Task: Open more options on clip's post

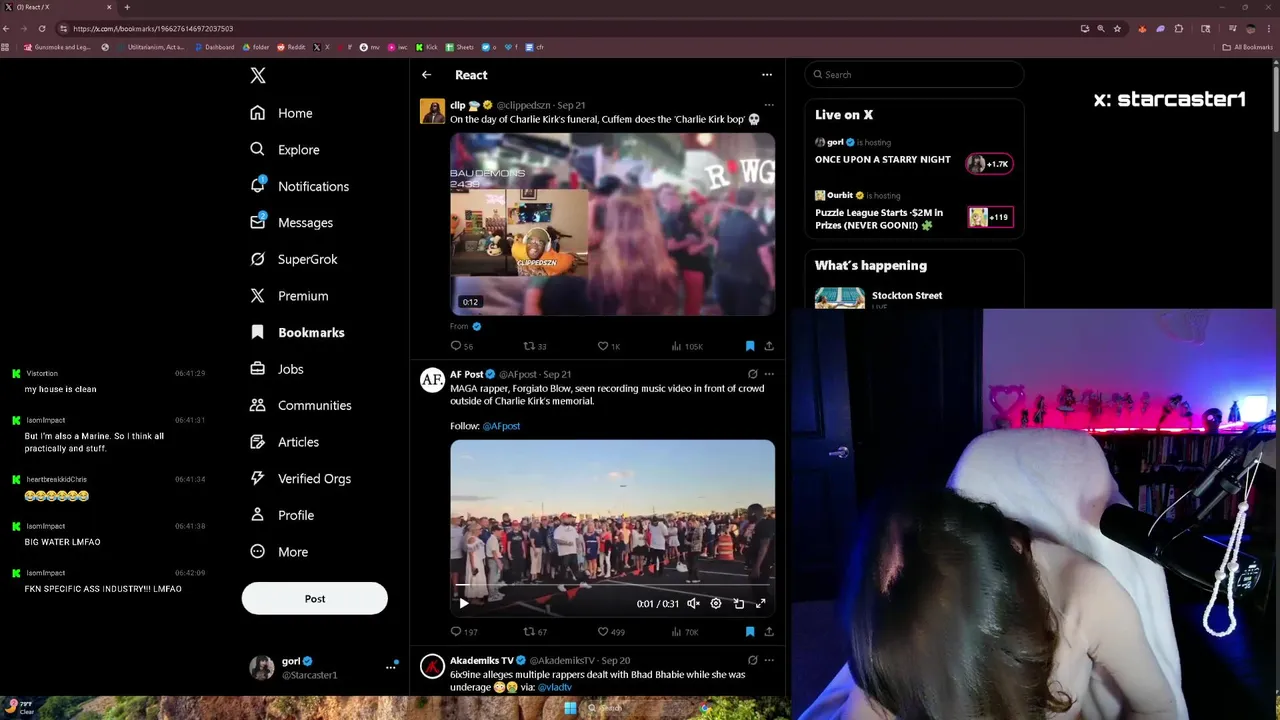Action: pyautogui.click(x=768, y=105)
